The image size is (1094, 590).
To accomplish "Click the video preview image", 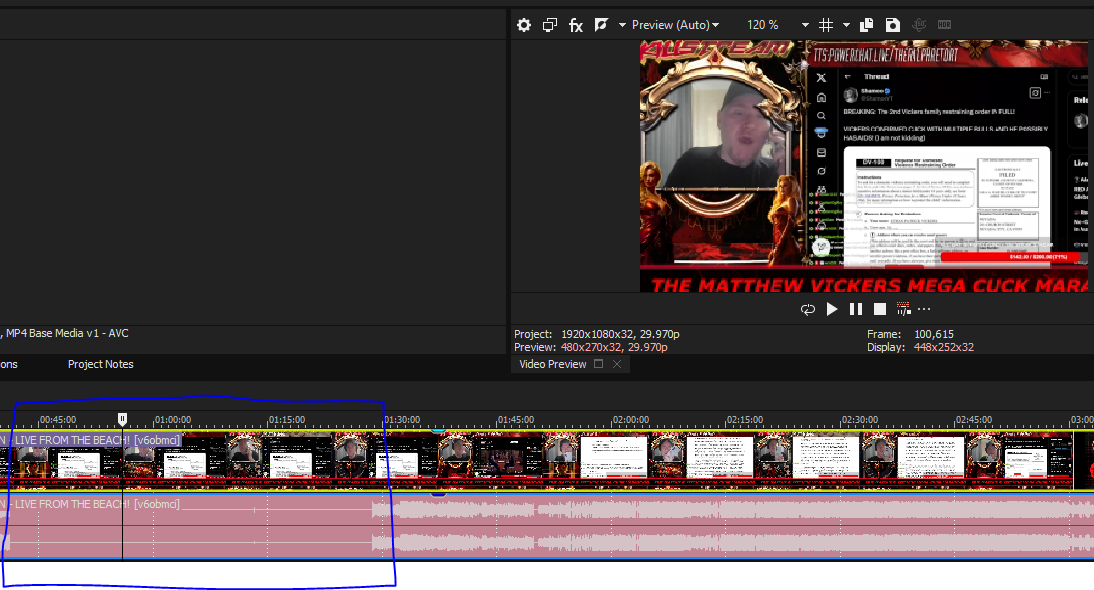I will tap(864, 166).
